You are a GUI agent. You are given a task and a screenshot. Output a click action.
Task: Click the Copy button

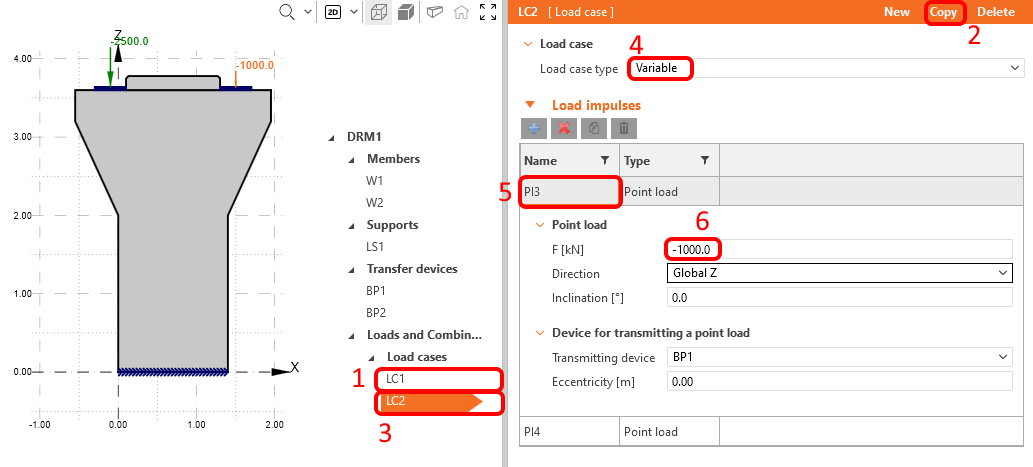943,12
